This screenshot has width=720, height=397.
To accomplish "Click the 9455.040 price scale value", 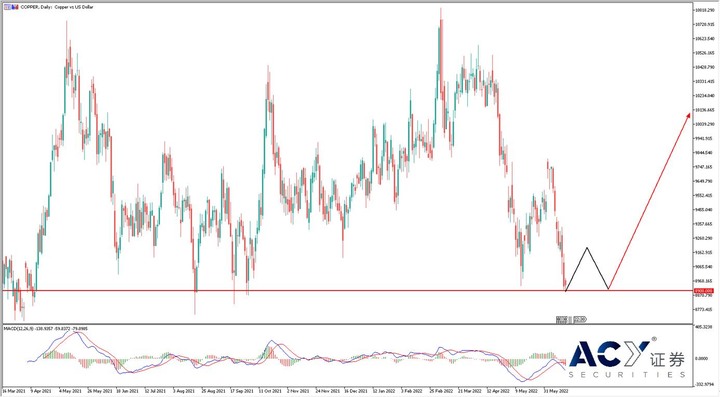I will coord(704,210).
